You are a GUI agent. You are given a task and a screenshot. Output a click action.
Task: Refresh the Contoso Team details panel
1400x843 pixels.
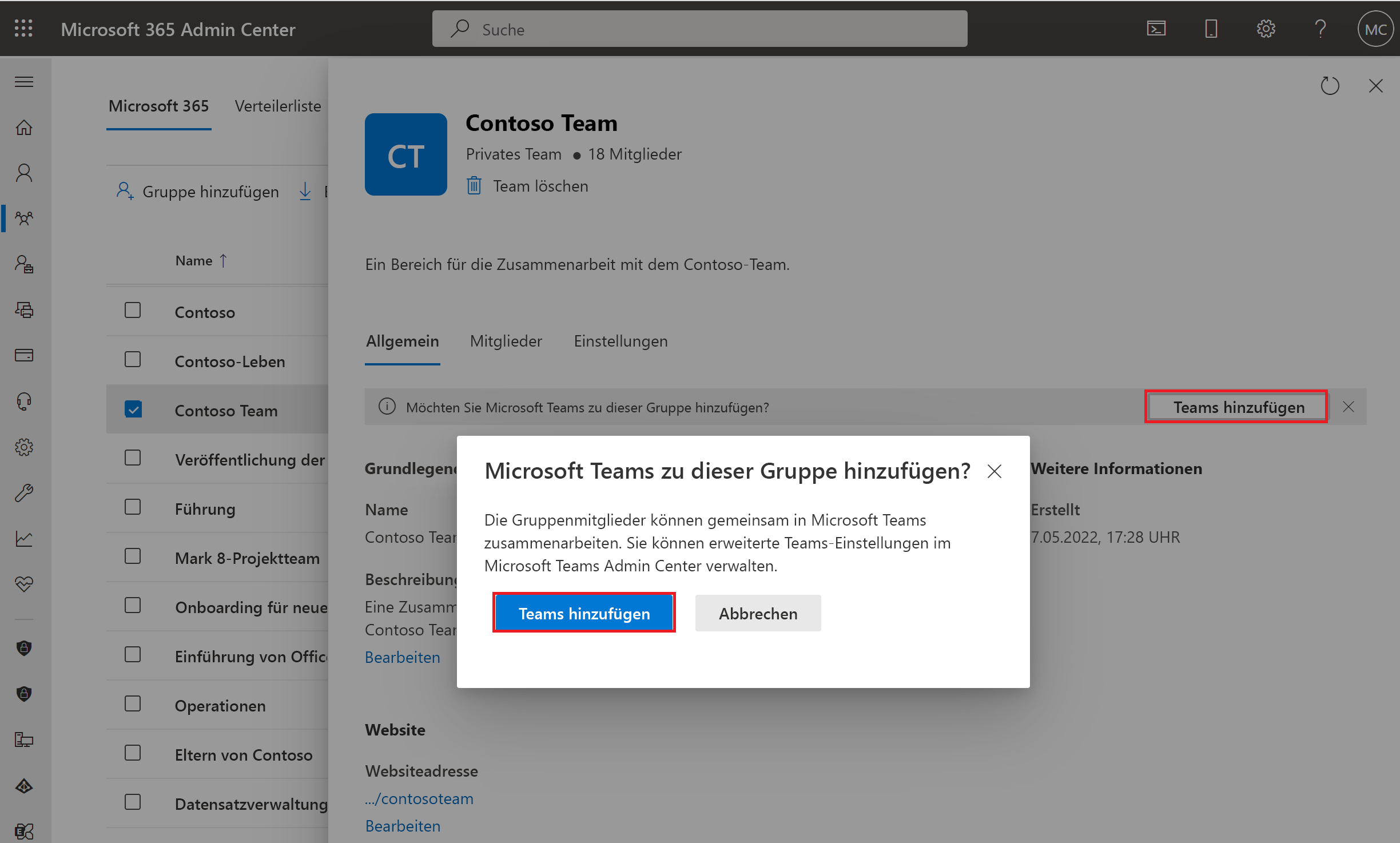(x=1330, y=86)
